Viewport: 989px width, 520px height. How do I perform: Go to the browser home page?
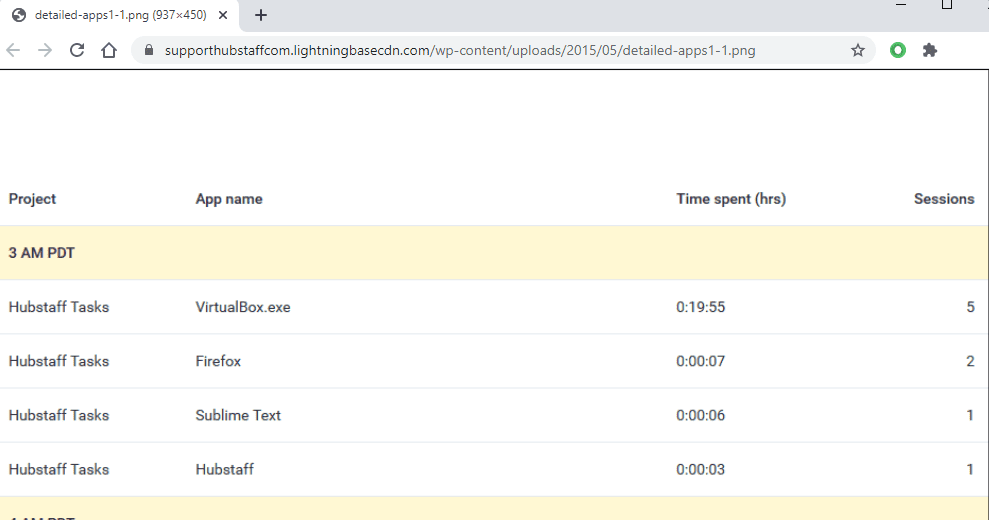109,50
